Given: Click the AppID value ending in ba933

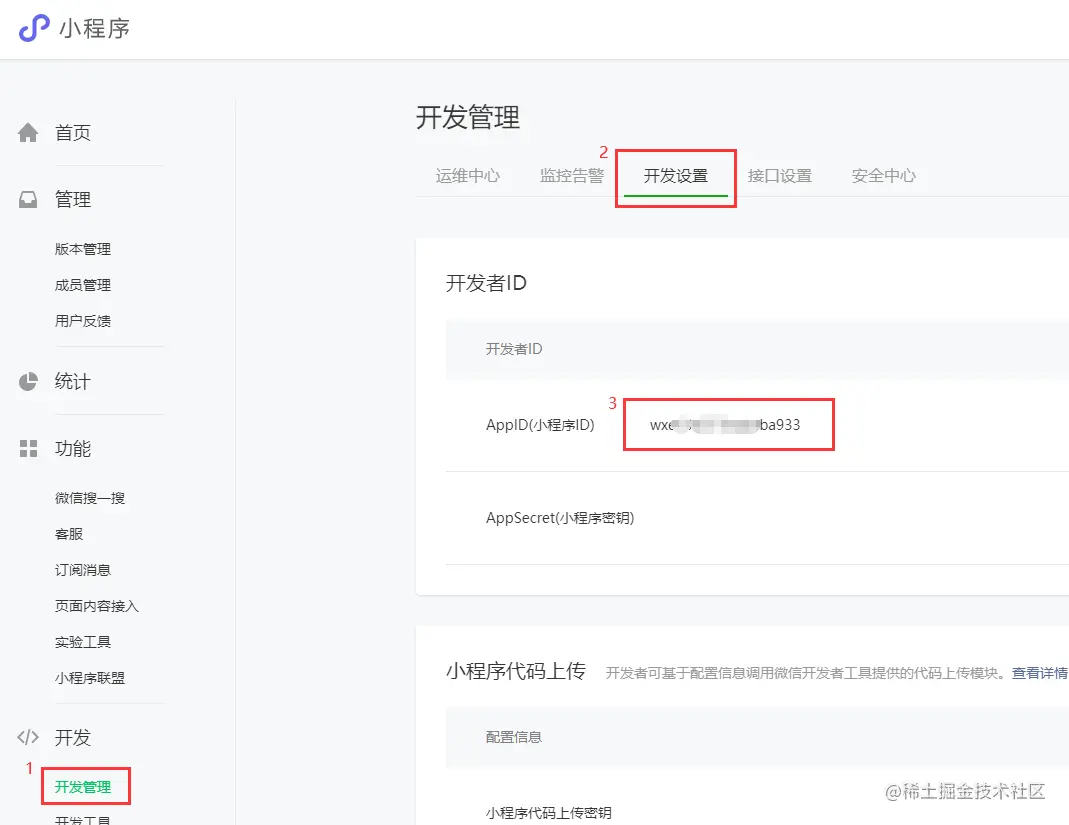Looking at the screenshot, I should [x=725, y=425].
